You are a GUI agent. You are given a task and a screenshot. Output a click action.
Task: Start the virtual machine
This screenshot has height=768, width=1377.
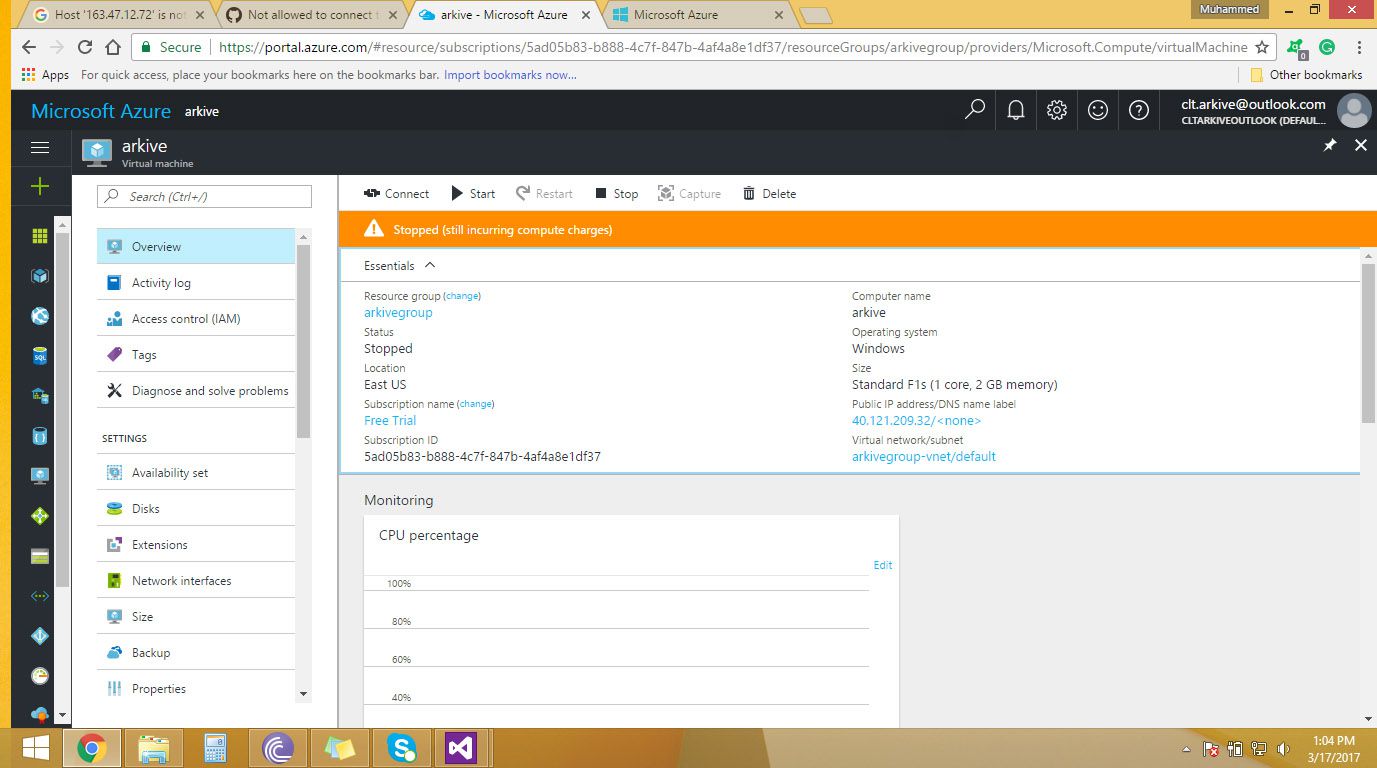point(472,194)
